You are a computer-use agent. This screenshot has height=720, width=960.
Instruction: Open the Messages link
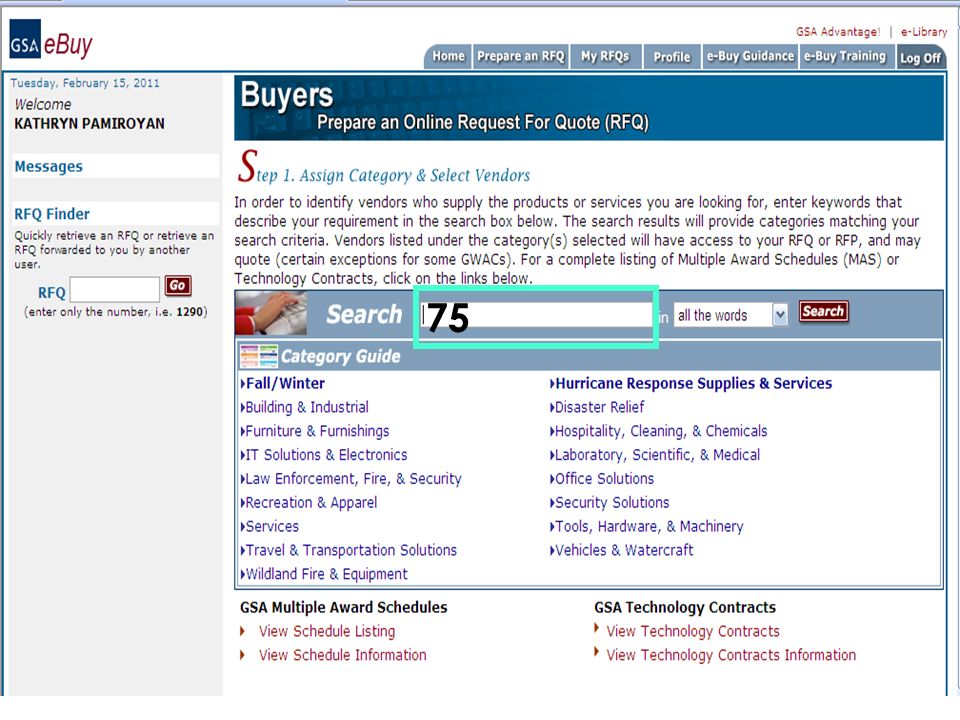pyautogui.click(x=48, y=167)
